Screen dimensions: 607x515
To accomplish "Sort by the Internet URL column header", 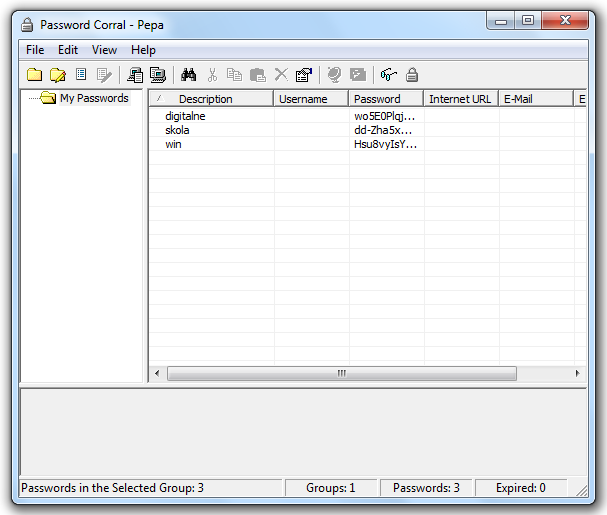I will pyautogui.click(x=461, y=99).
